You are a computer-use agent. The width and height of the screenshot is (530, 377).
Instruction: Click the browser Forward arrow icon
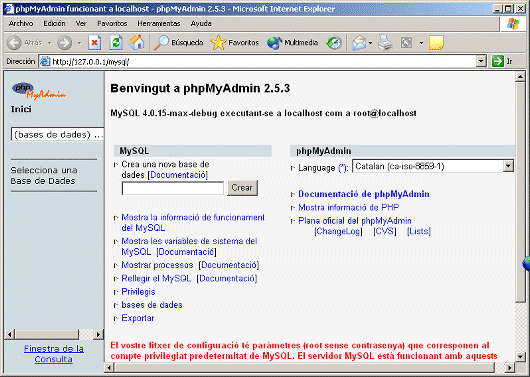(x=64, y=43)
